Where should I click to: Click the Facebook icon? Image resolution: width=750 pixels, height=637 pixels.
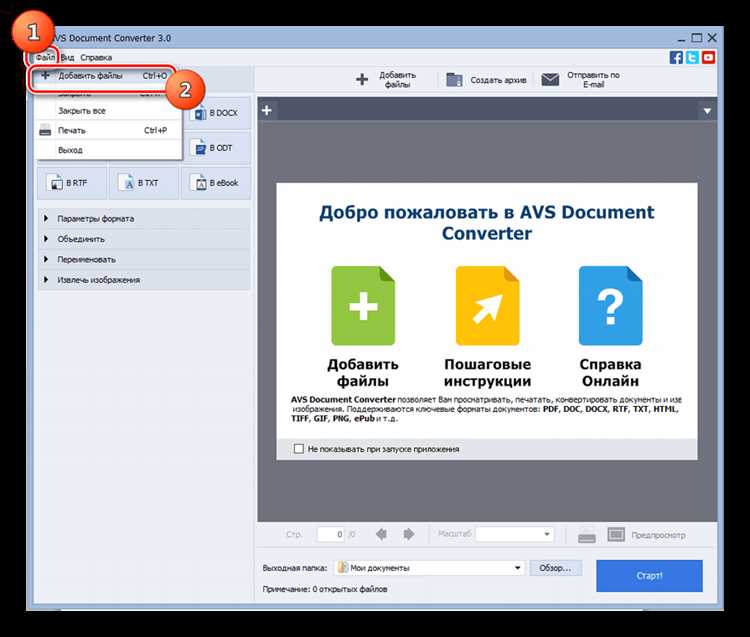point(676,57)
